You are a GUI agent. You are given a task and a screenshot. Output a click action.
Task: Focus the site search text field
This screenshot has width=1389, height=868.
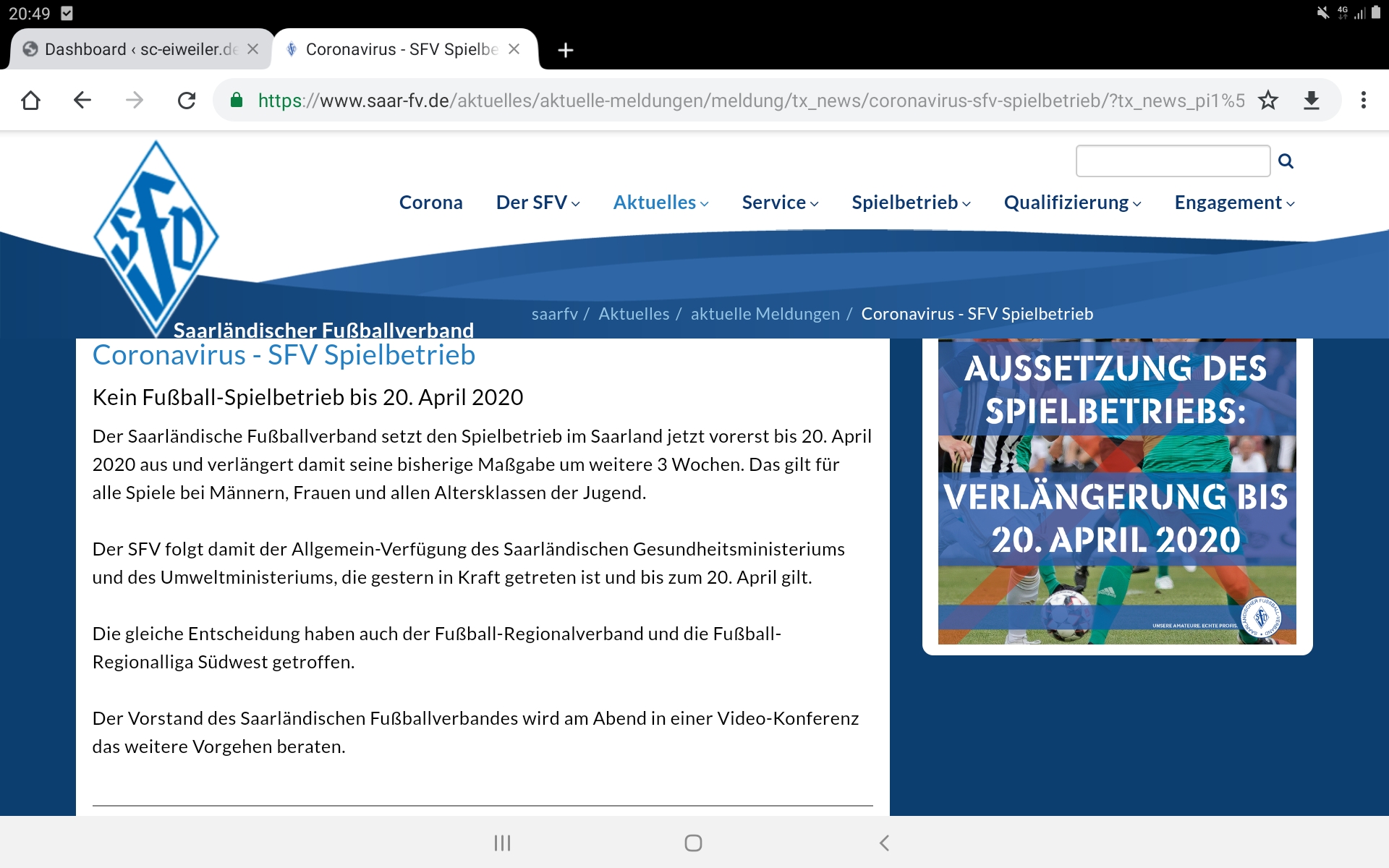1172,161
